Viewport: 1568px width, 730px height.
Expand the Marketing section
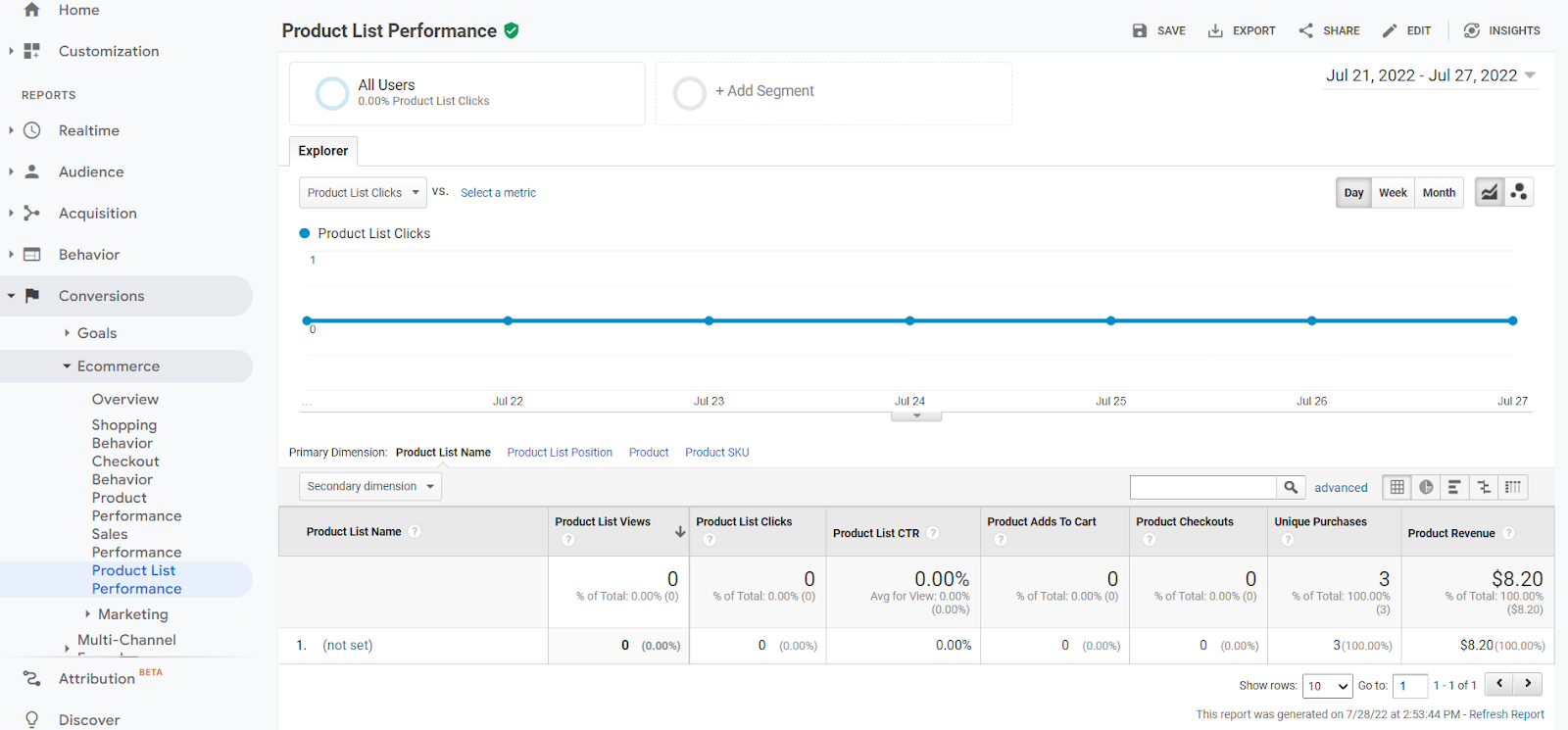pyautogui.click(x=87, y=614)
